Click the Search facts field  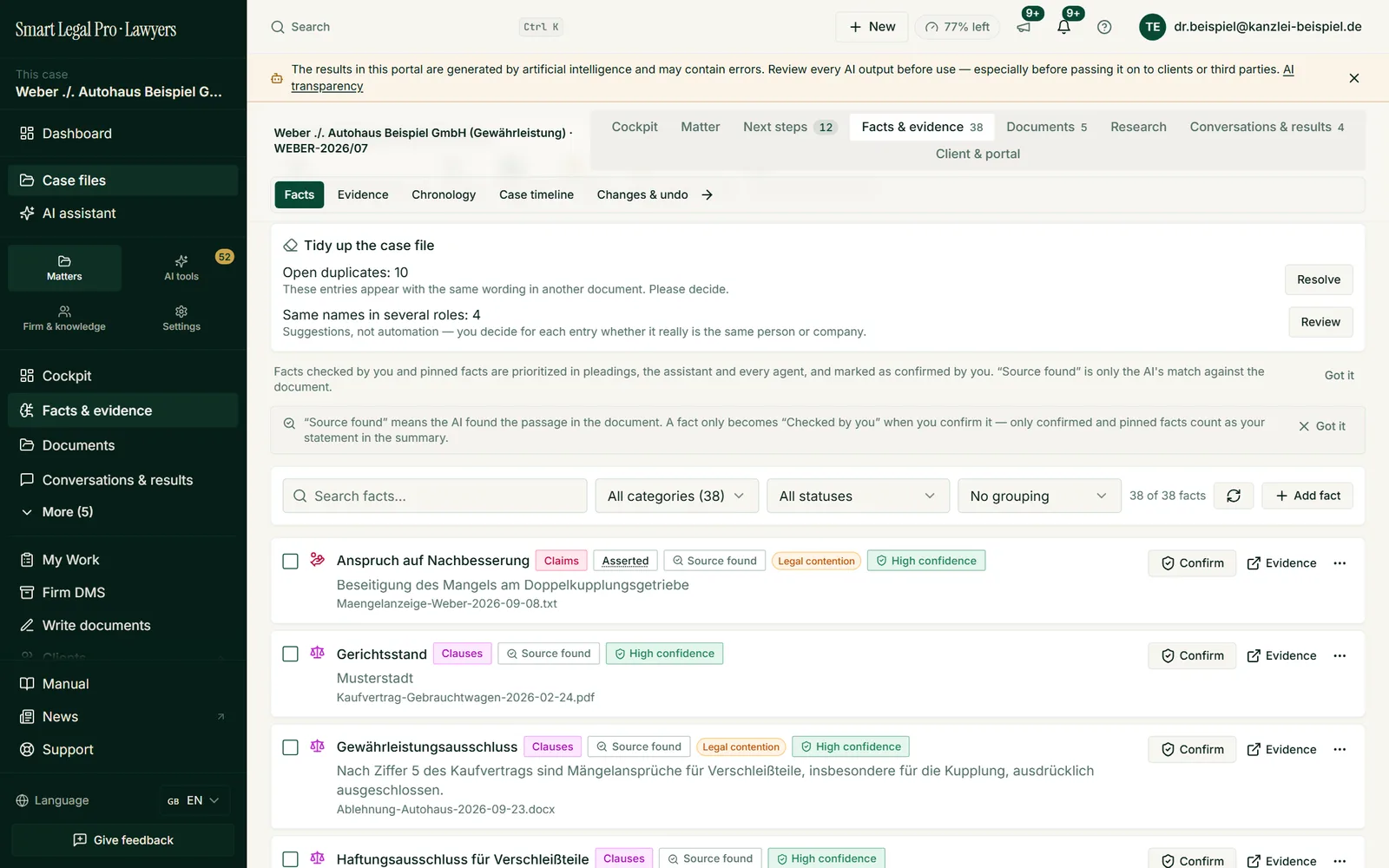(435, 496)
